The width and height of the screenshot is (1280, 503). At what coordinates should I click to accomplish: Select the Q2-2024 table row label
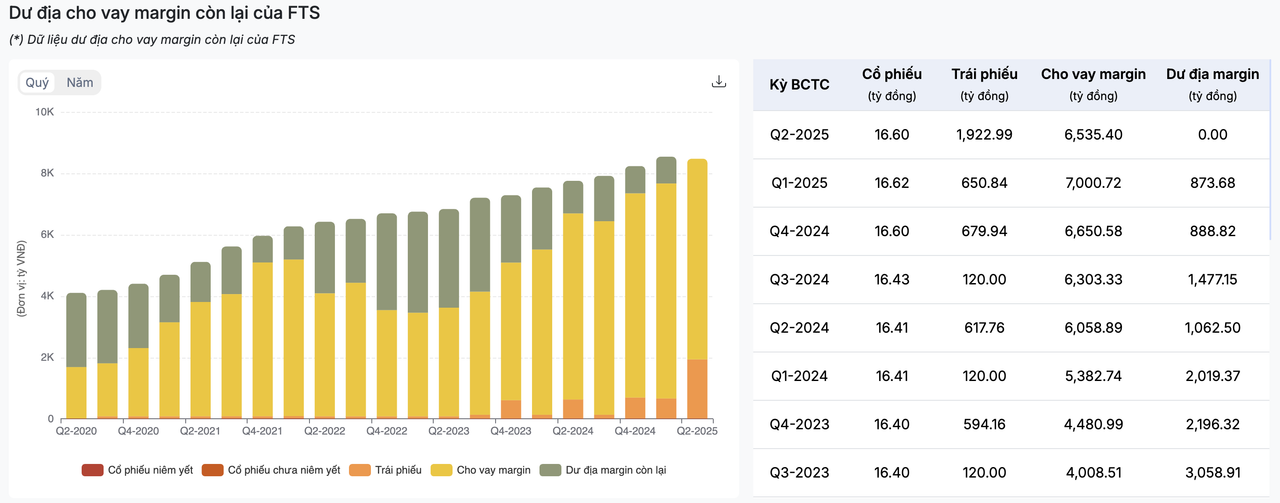(799, 328)
